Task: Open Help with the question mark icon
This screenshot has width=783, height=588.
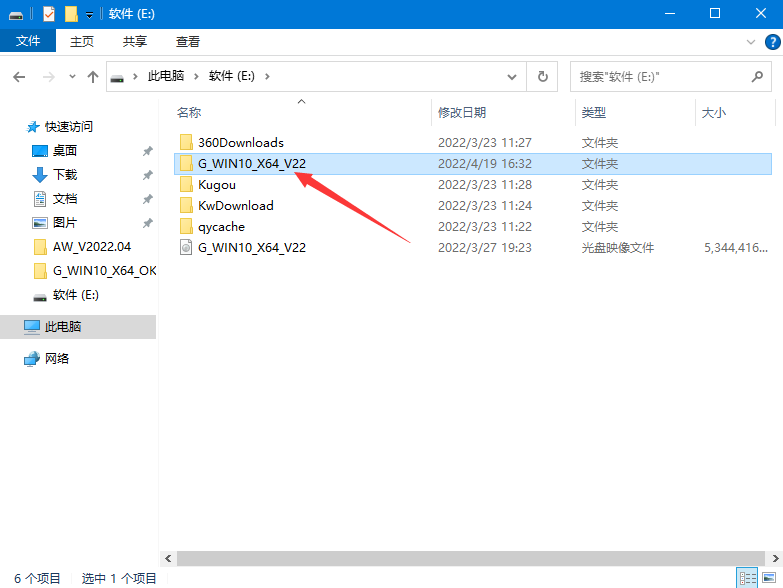Action: tap(773, 42)
